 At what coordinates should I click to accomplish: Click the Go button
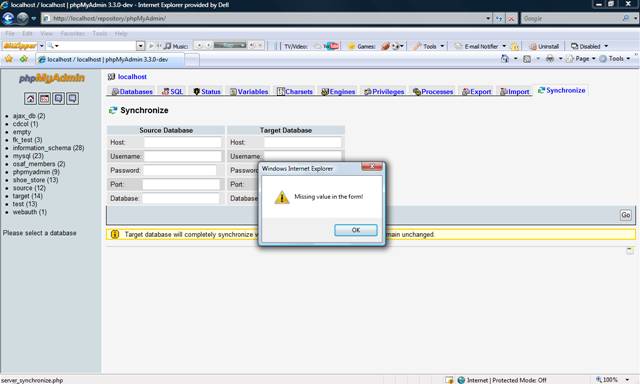tap(625, 215)
